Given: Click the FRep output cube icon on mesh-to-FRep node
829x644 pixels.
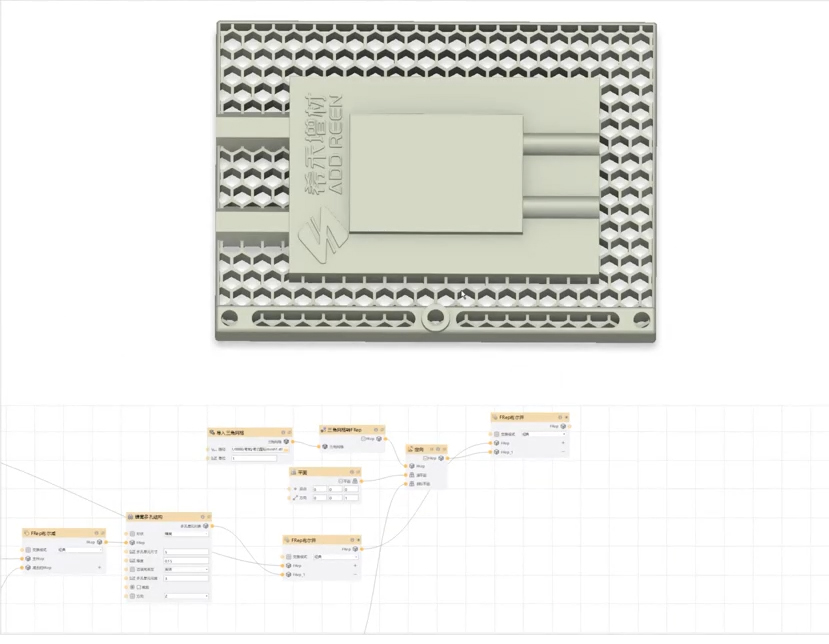Looking at the screenshot, I should click(379, 438).
